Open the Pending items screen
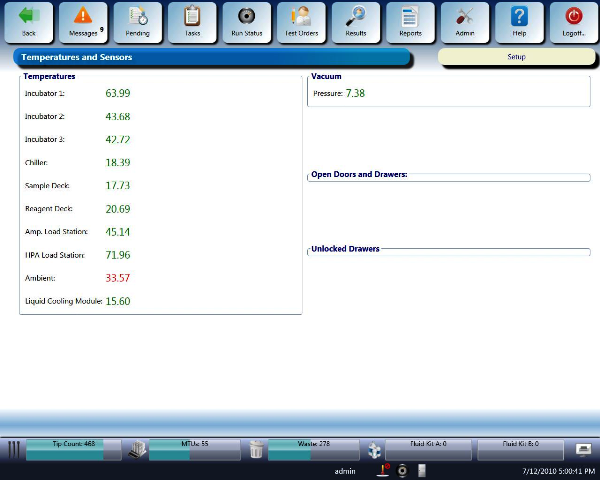Screen dimensions: 600x480 pyautogui.click(x=137, y=22)
